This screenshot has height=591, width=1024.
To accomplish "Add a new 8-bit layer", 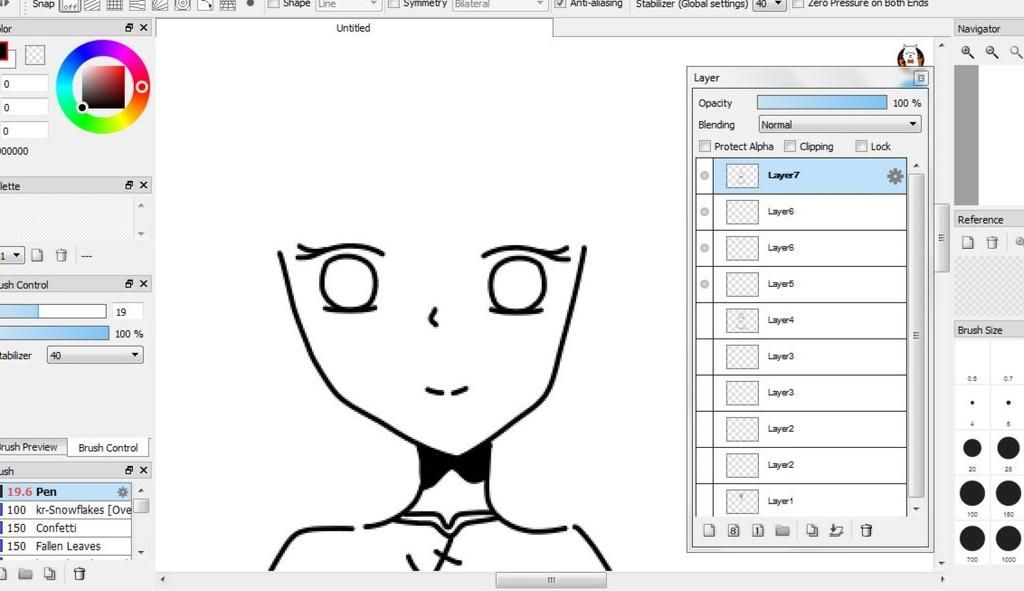I will pos(733,530).
